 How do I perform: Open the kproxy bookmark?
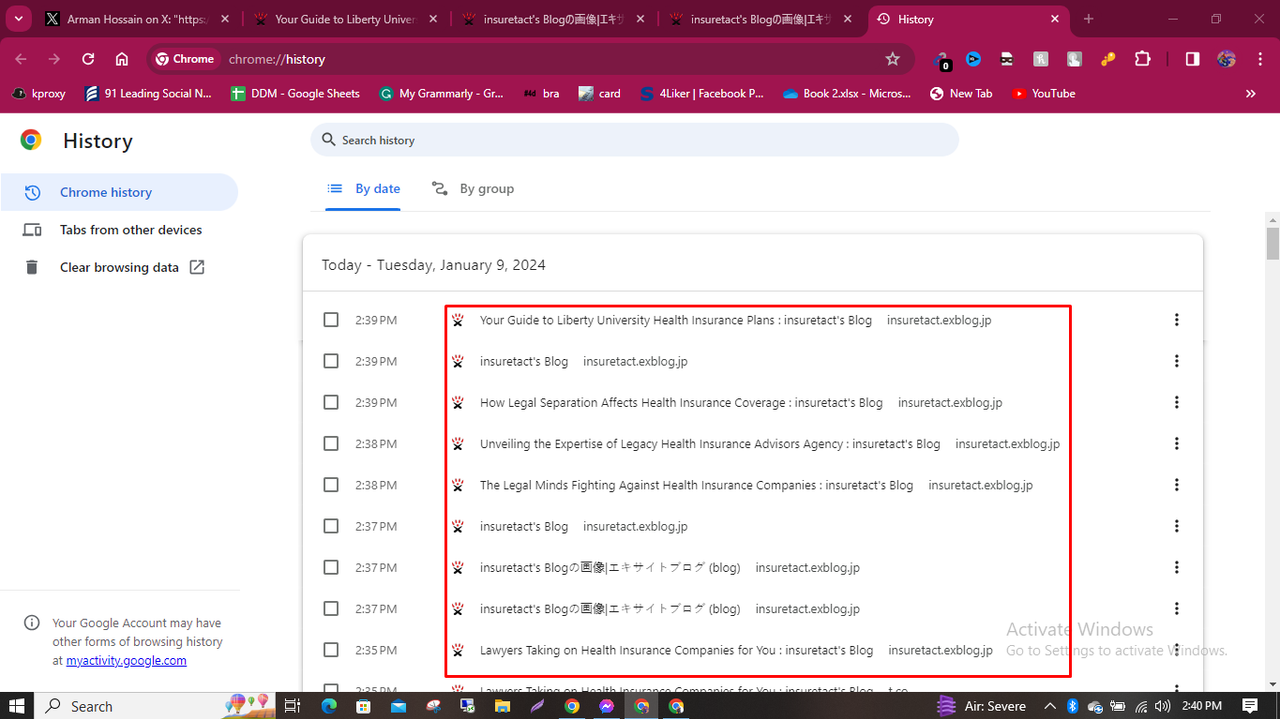click(x=39, y=93)
